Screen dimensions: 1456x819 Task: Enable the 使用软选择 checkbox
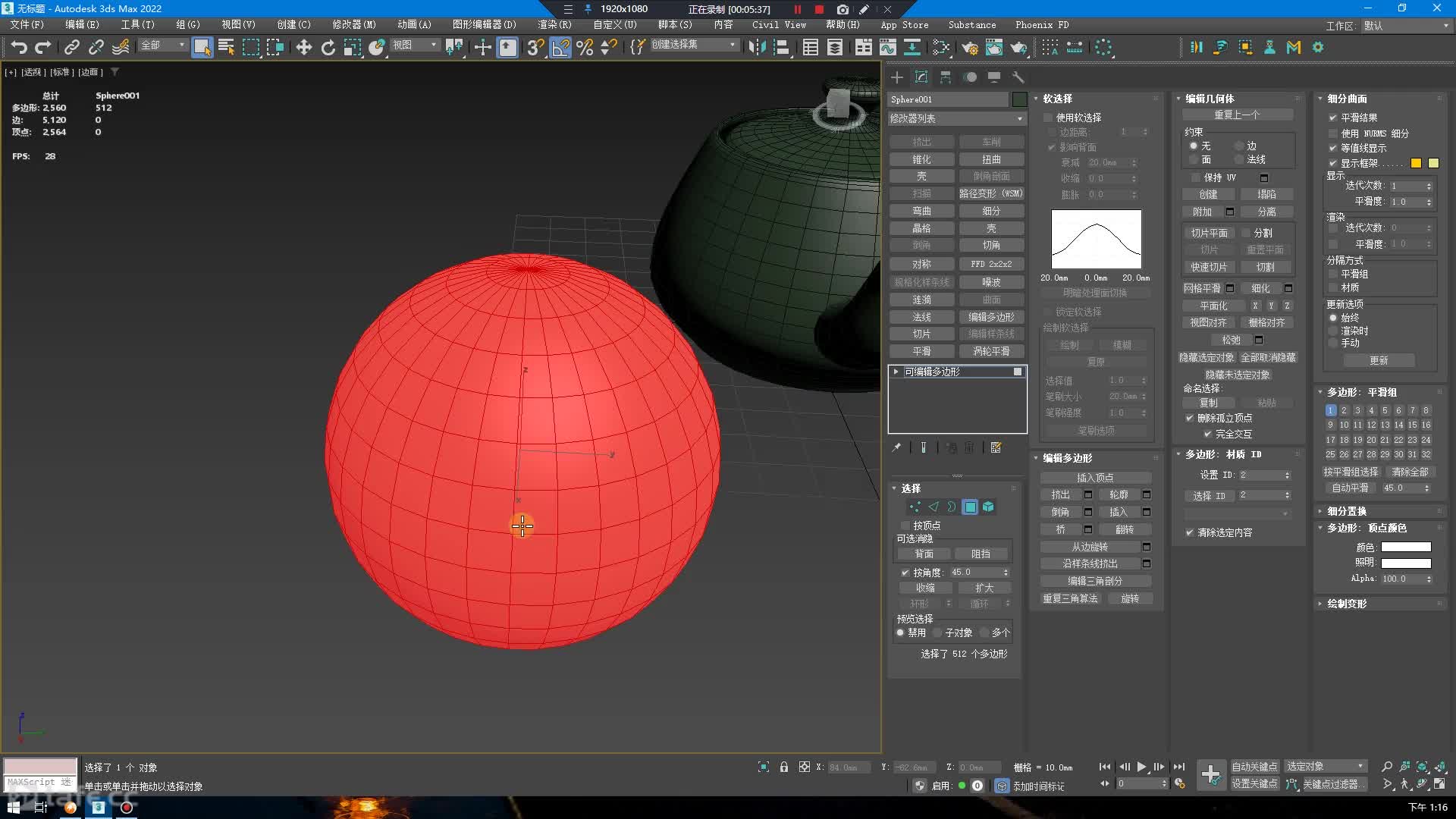(1048, 118)
